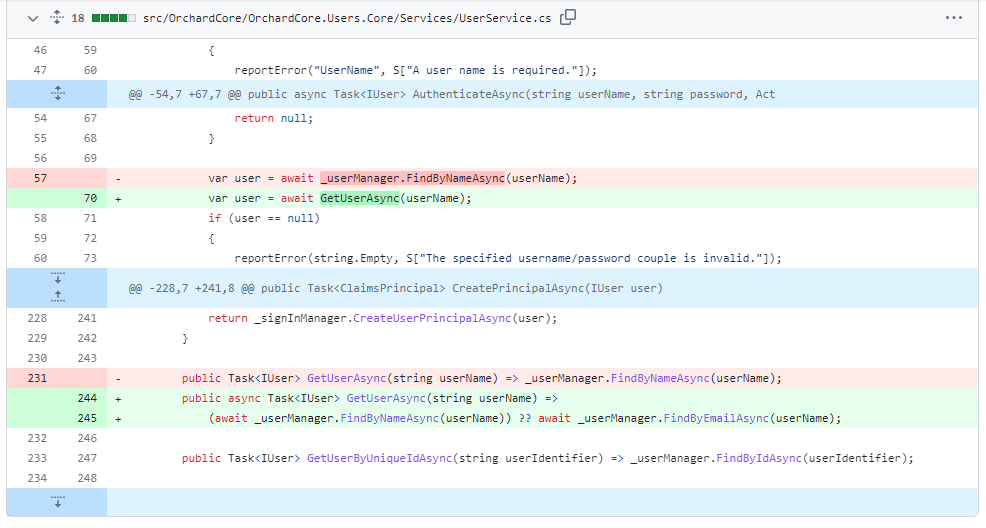Select new line number 244
The image size is (986, 528).
87,399
